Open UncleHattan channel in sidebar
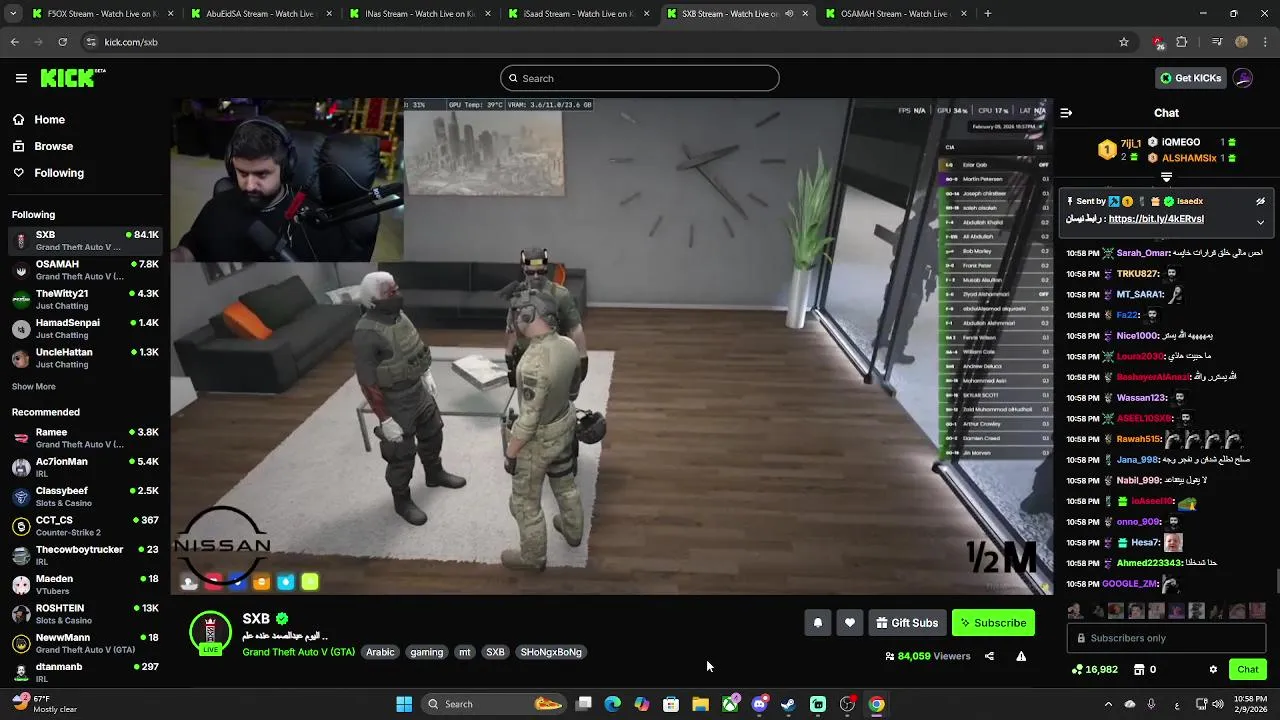Image resolution: width=1280 pixels, height=720 pixels. tap(85, 358)
